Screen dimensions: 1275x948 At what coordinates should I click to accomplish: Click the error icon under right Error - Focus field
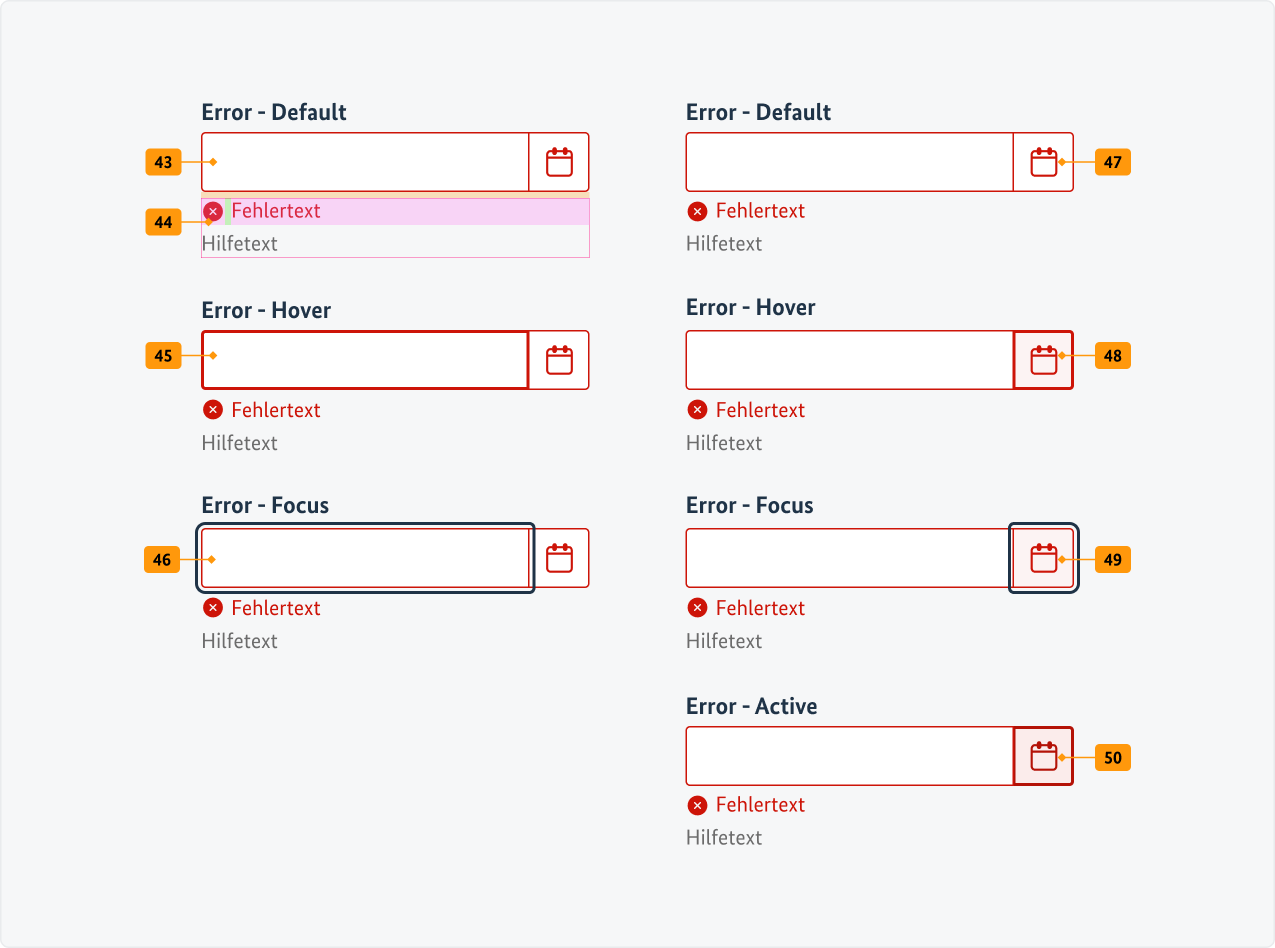click(x=696, y=607)
